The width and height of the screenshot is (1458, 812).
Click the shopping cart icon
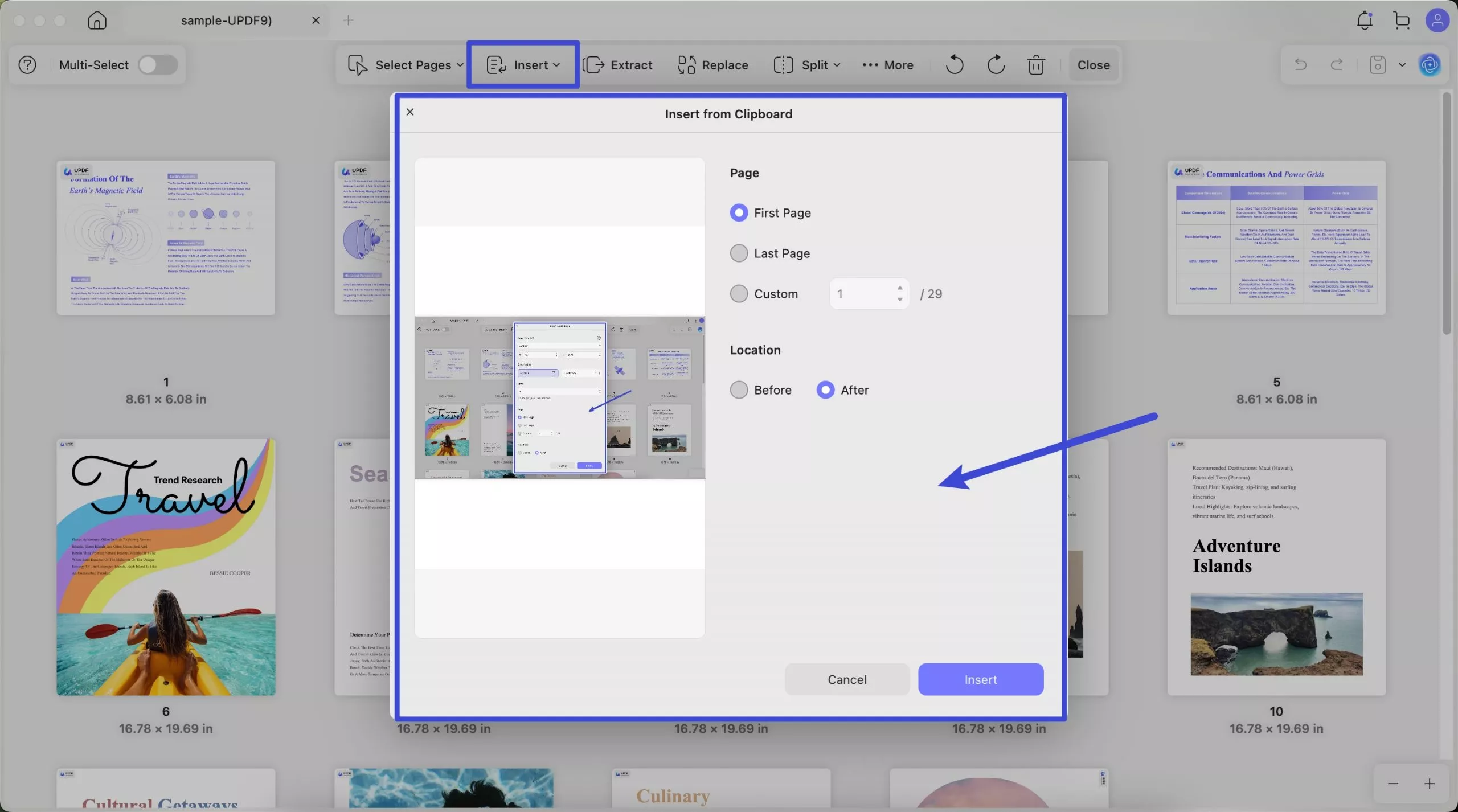[1402, 20]
